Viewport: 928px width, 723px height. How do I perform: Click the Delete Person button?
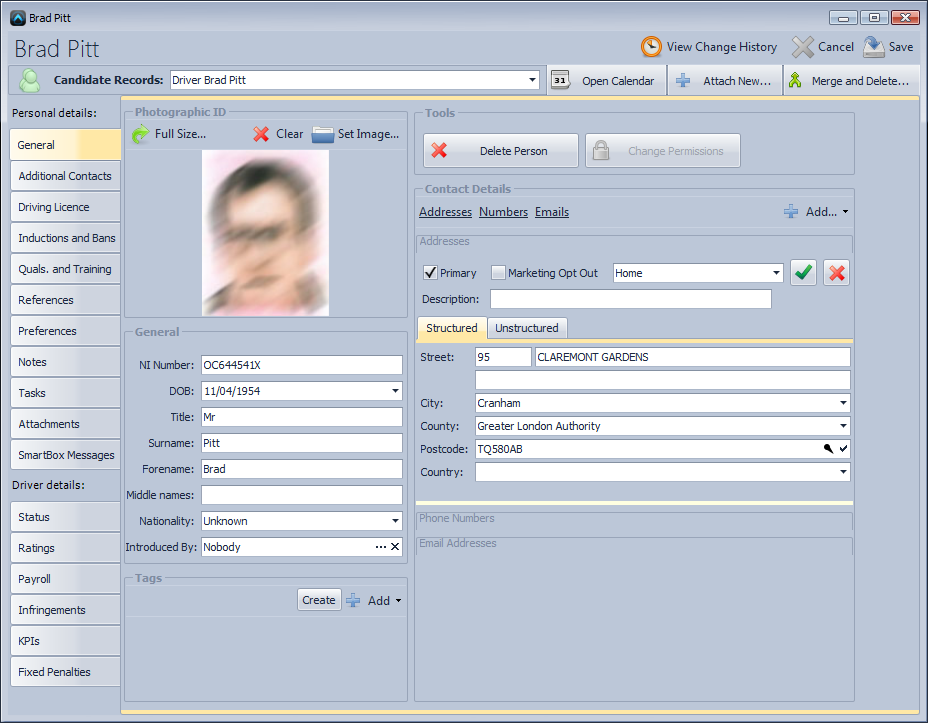[501, 151]
